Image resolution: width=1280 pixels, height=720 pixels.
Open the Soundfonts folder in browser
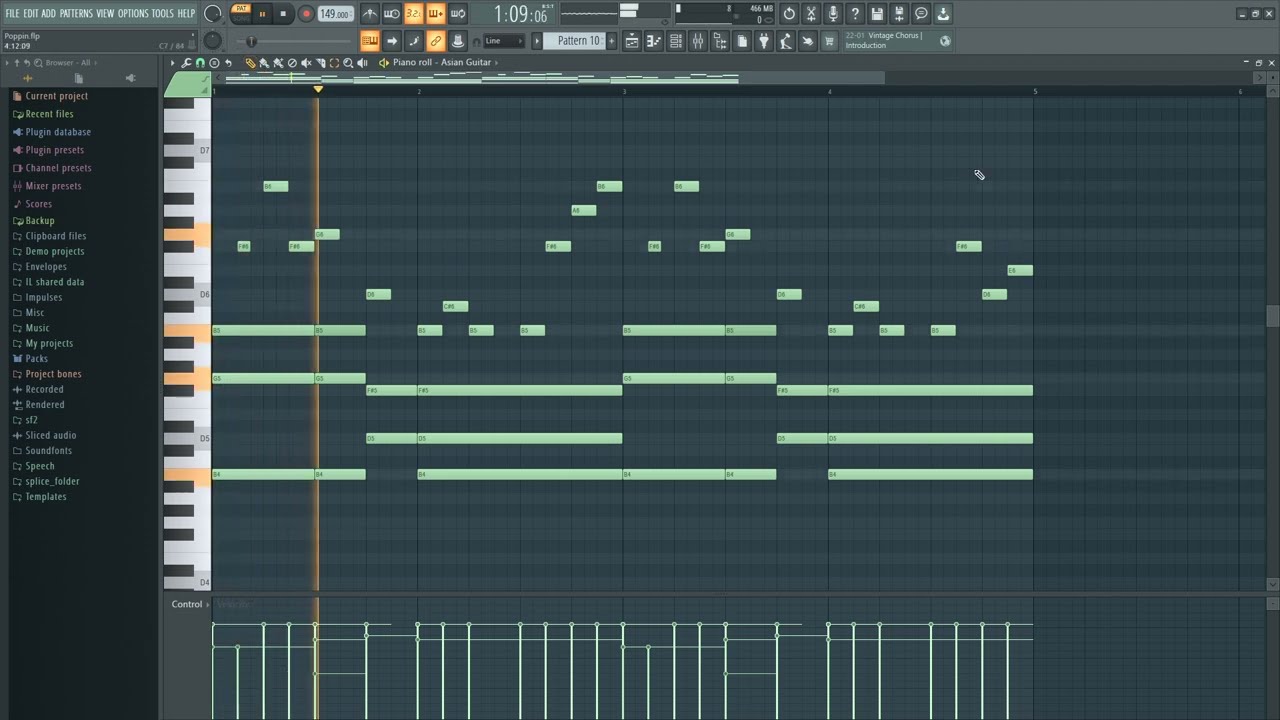click(x=49, y=450)
